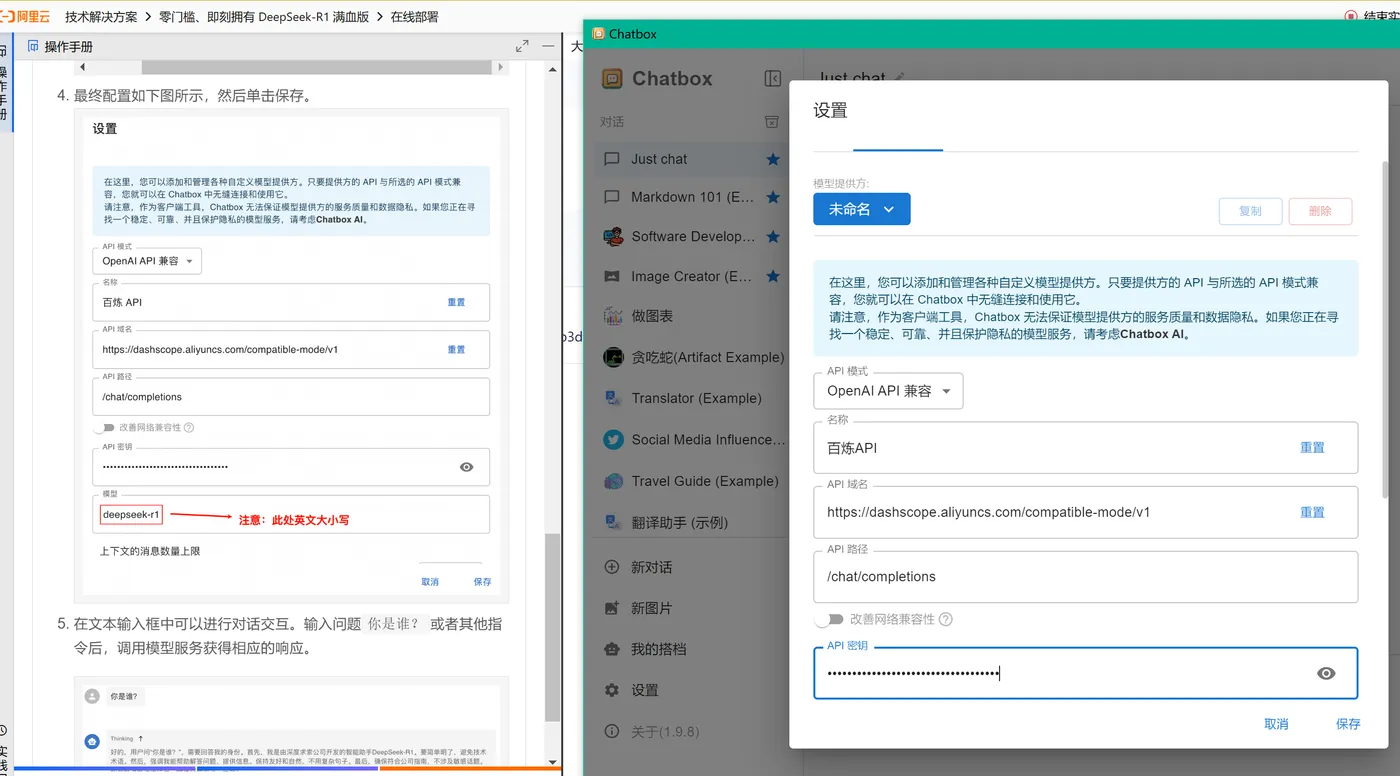Click the book icon beside 操作手册 panel title
1400x776 pixels.
point(33,46)
